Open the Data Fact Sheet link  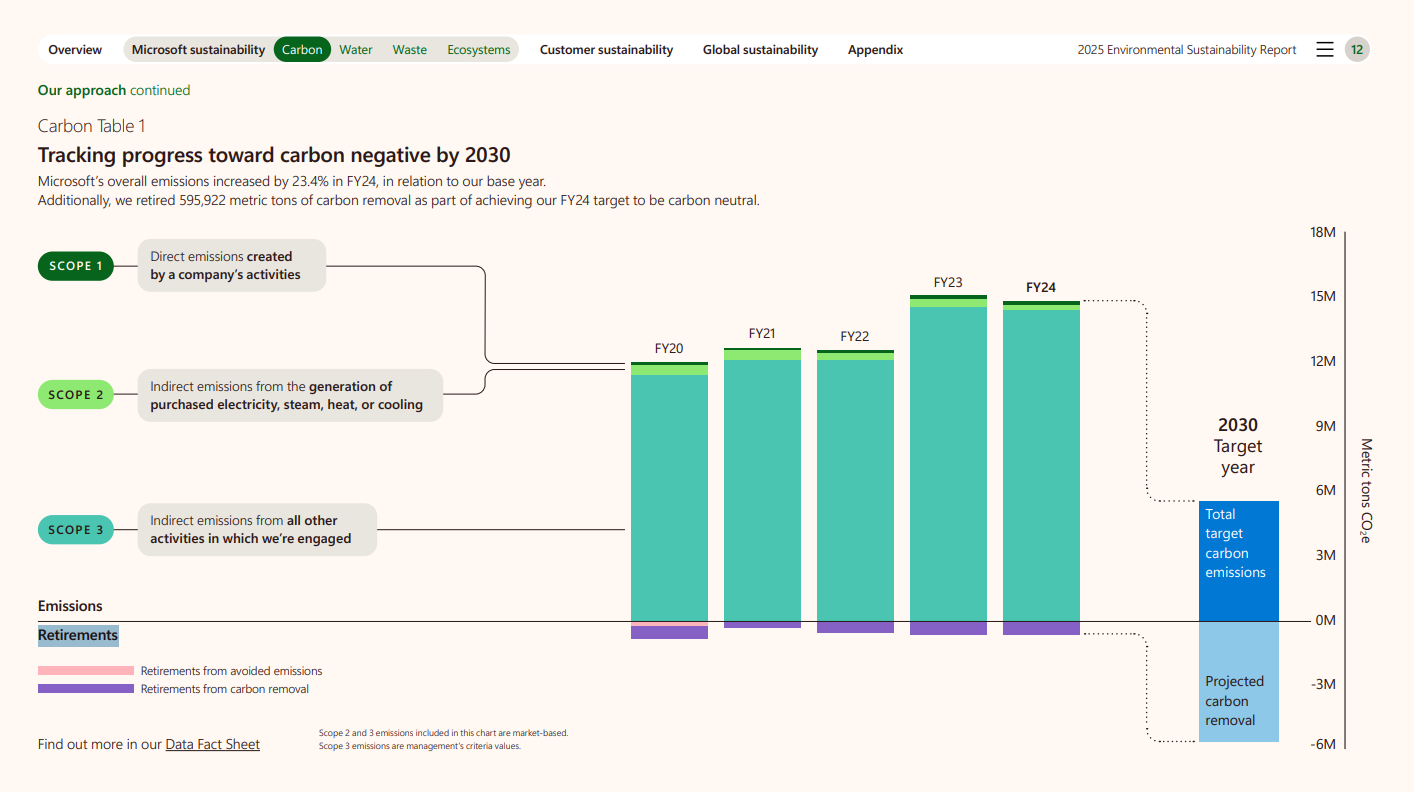click(x=212, y=744)
